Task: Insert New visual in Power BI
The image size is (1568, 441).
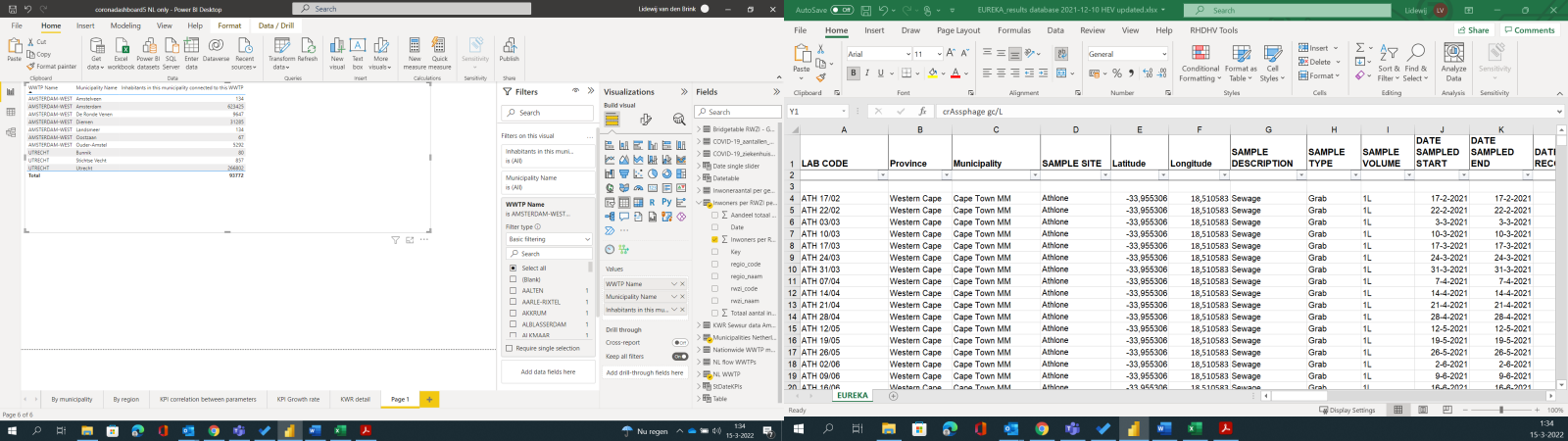Action: click(x=337, y=53)
